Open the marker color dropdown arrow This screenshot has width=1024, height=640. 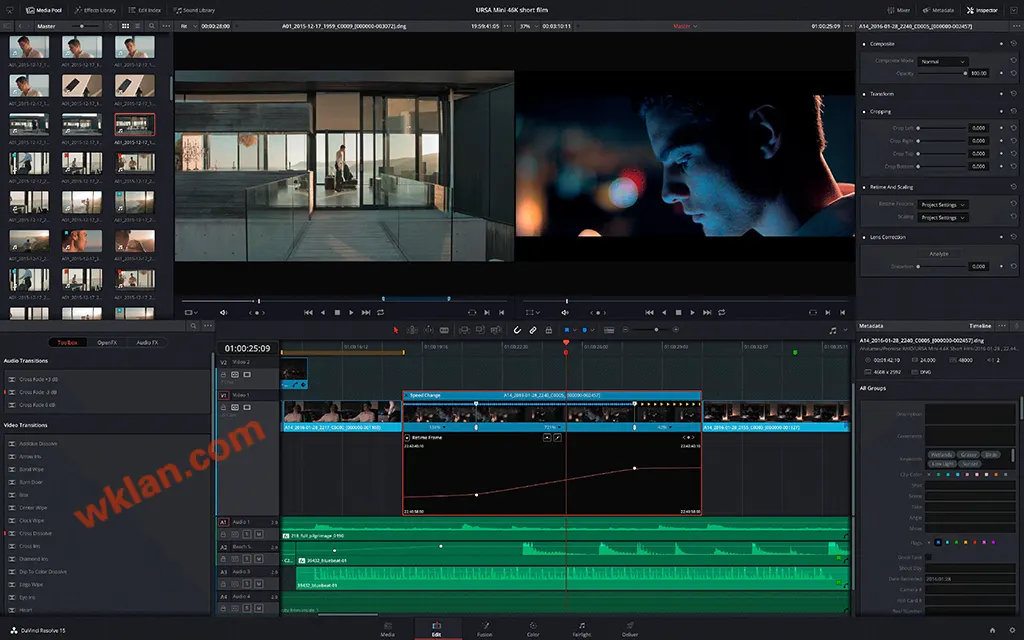pyautogui.click(x=592, y=330)
